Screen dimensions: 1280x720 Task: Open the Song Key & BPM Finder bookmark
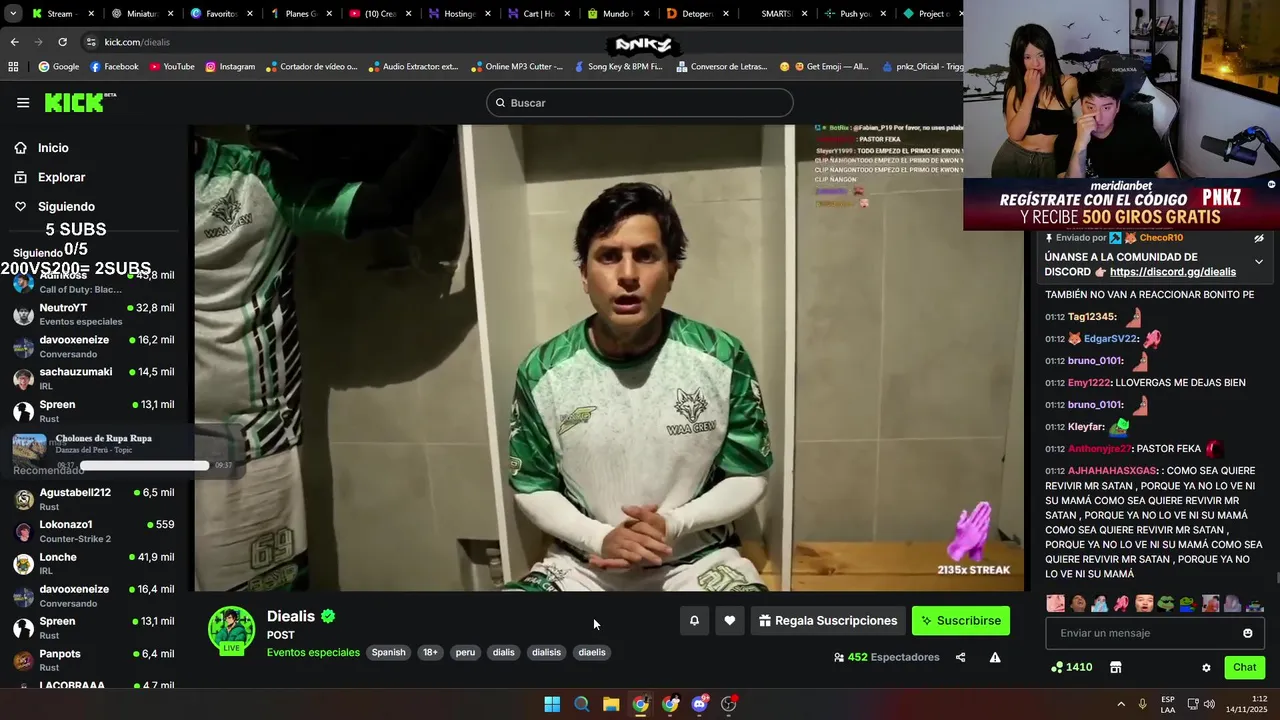coord(618,67)
